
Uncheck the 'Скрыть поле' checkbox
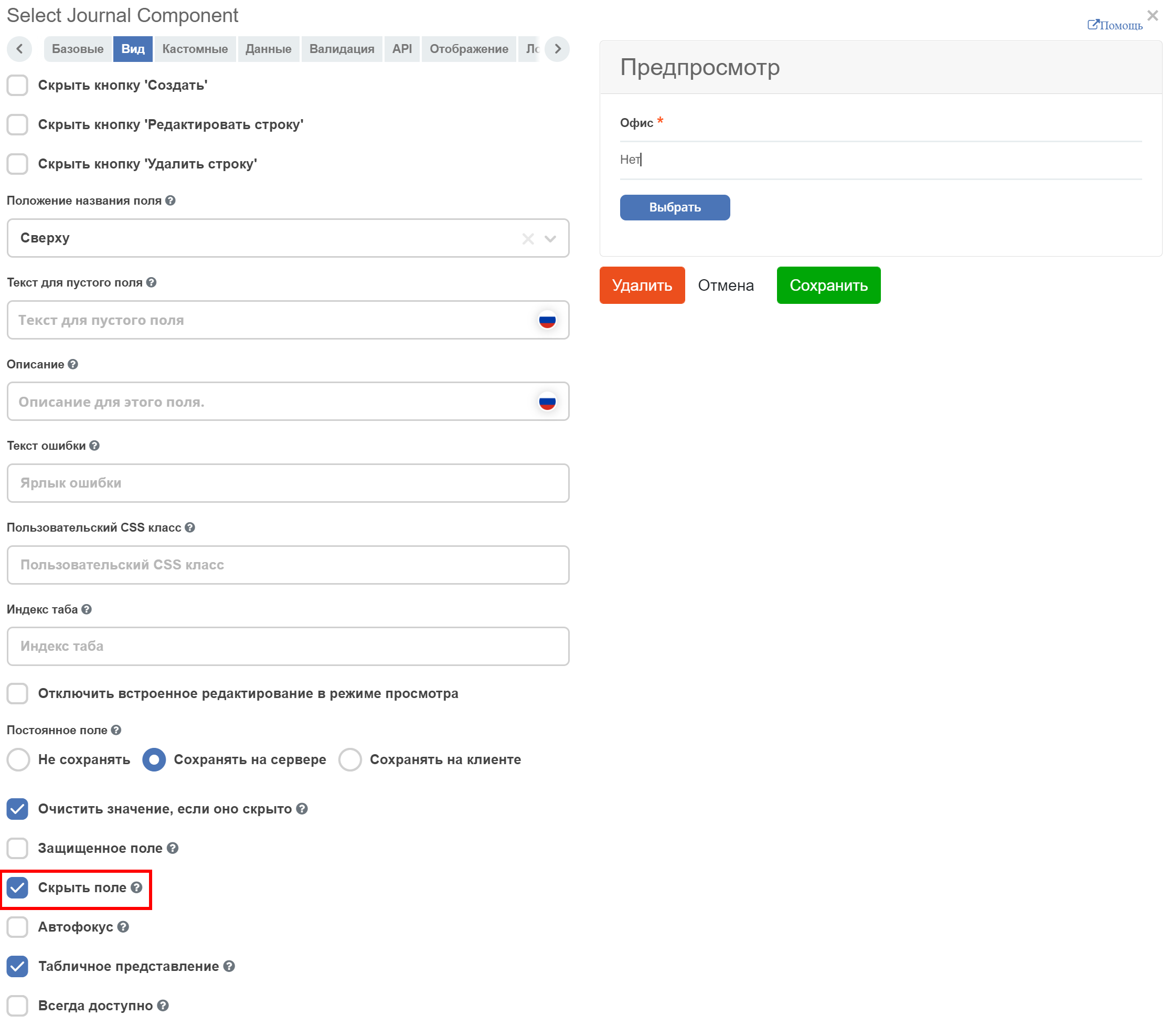pyautogui.click(x=17, y=888)
